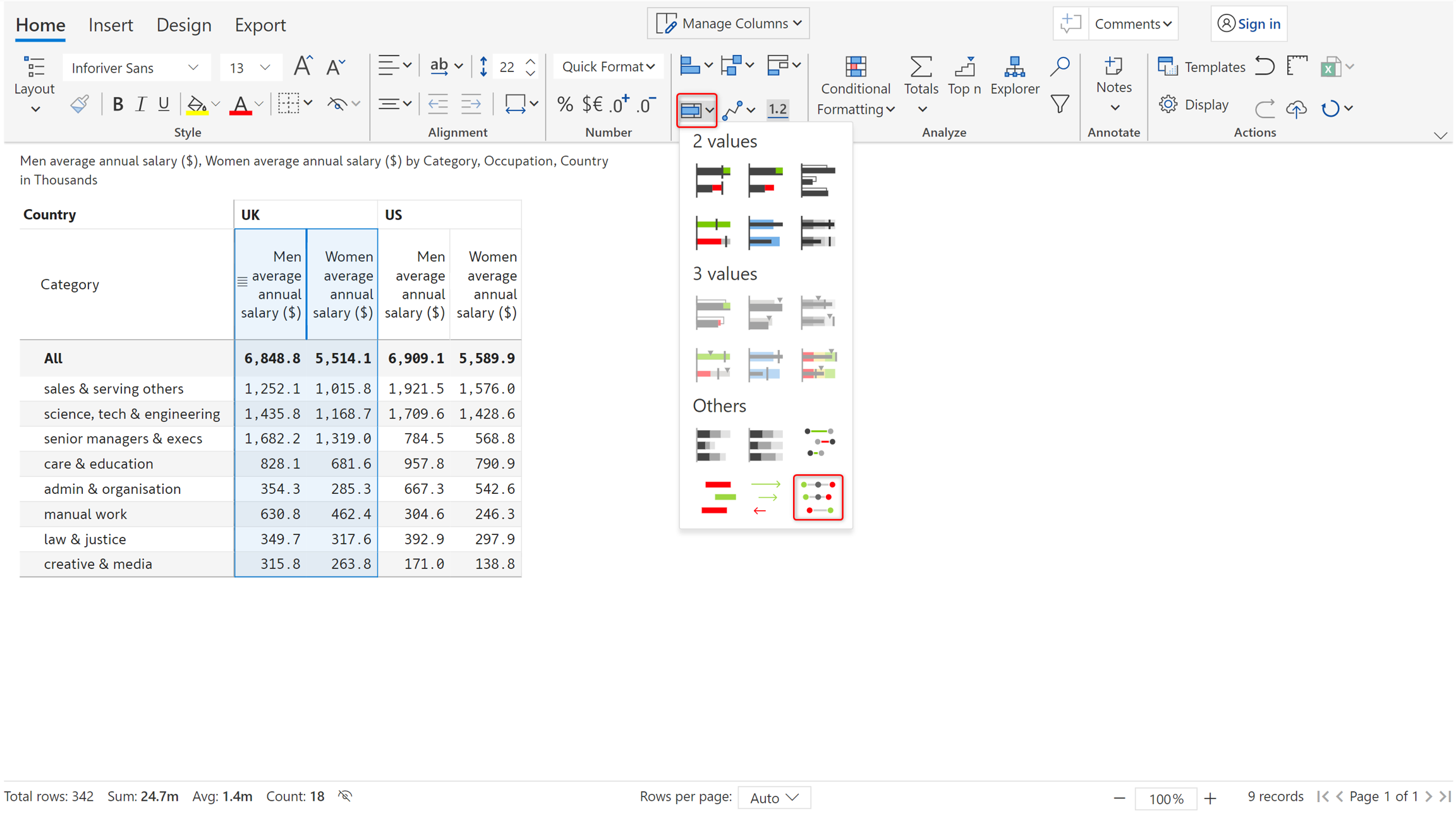
Task: Toggle italic text formatting
Action: [x=140, y=104]
